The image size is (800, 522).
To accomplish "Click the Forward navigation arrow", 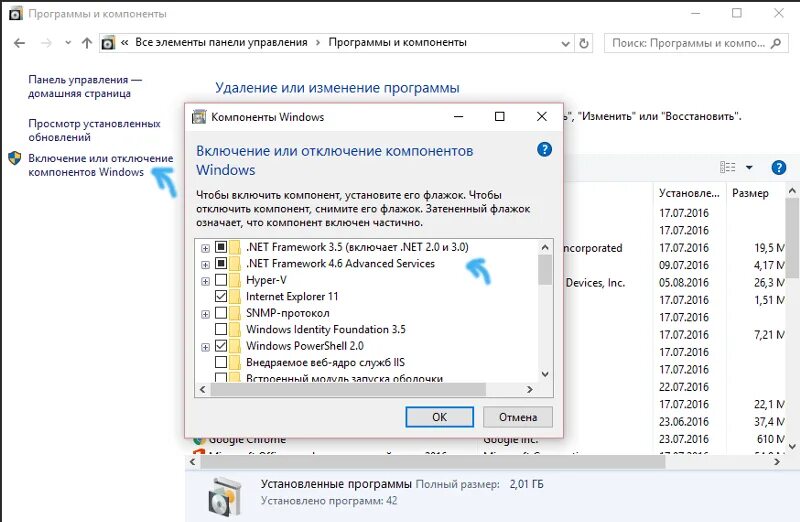I will click(x=46, y=43).
